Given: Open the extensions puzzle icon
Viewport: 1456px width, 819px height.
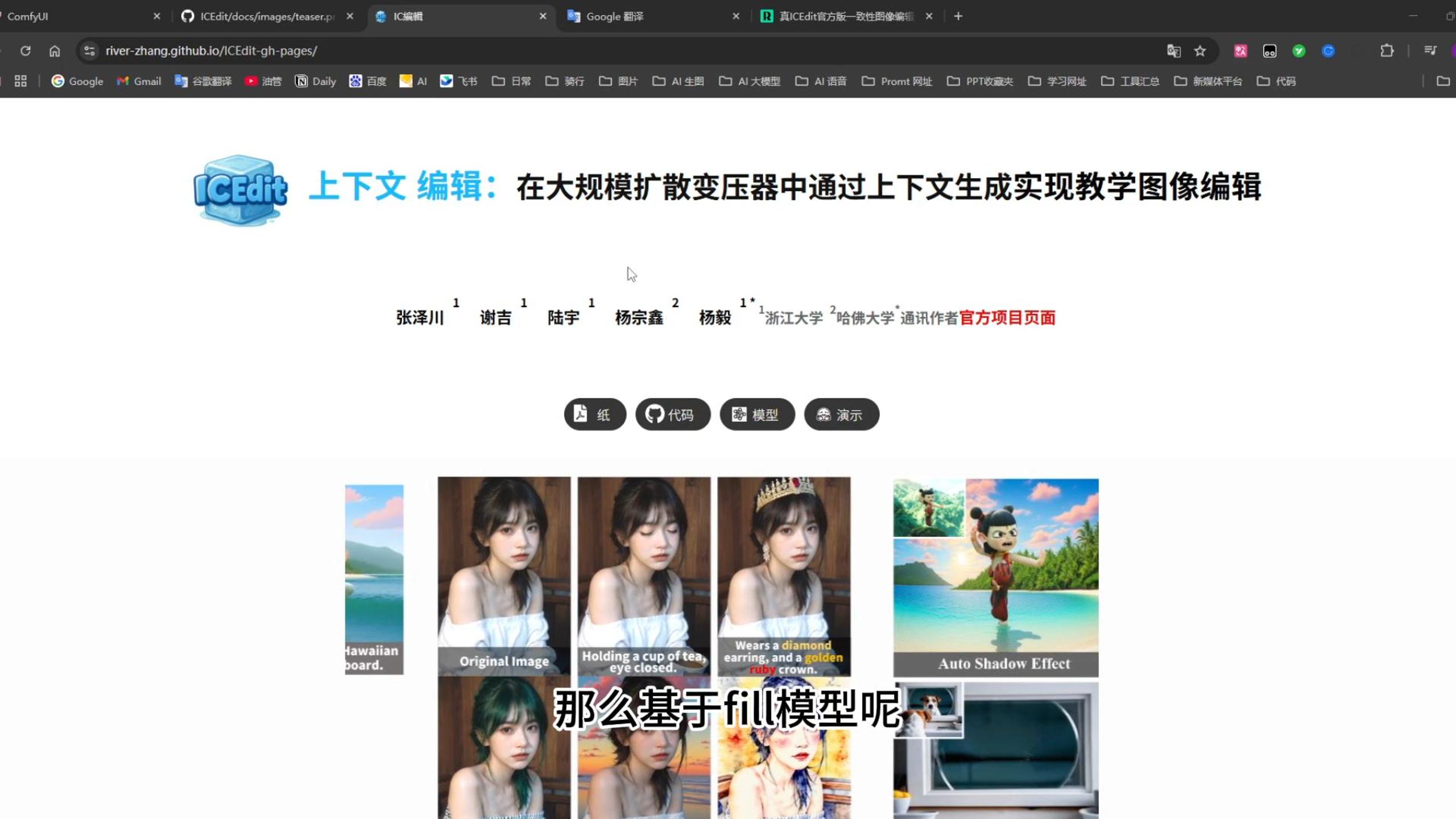Looking at the screenshot, I should (x=1387, y=51).
